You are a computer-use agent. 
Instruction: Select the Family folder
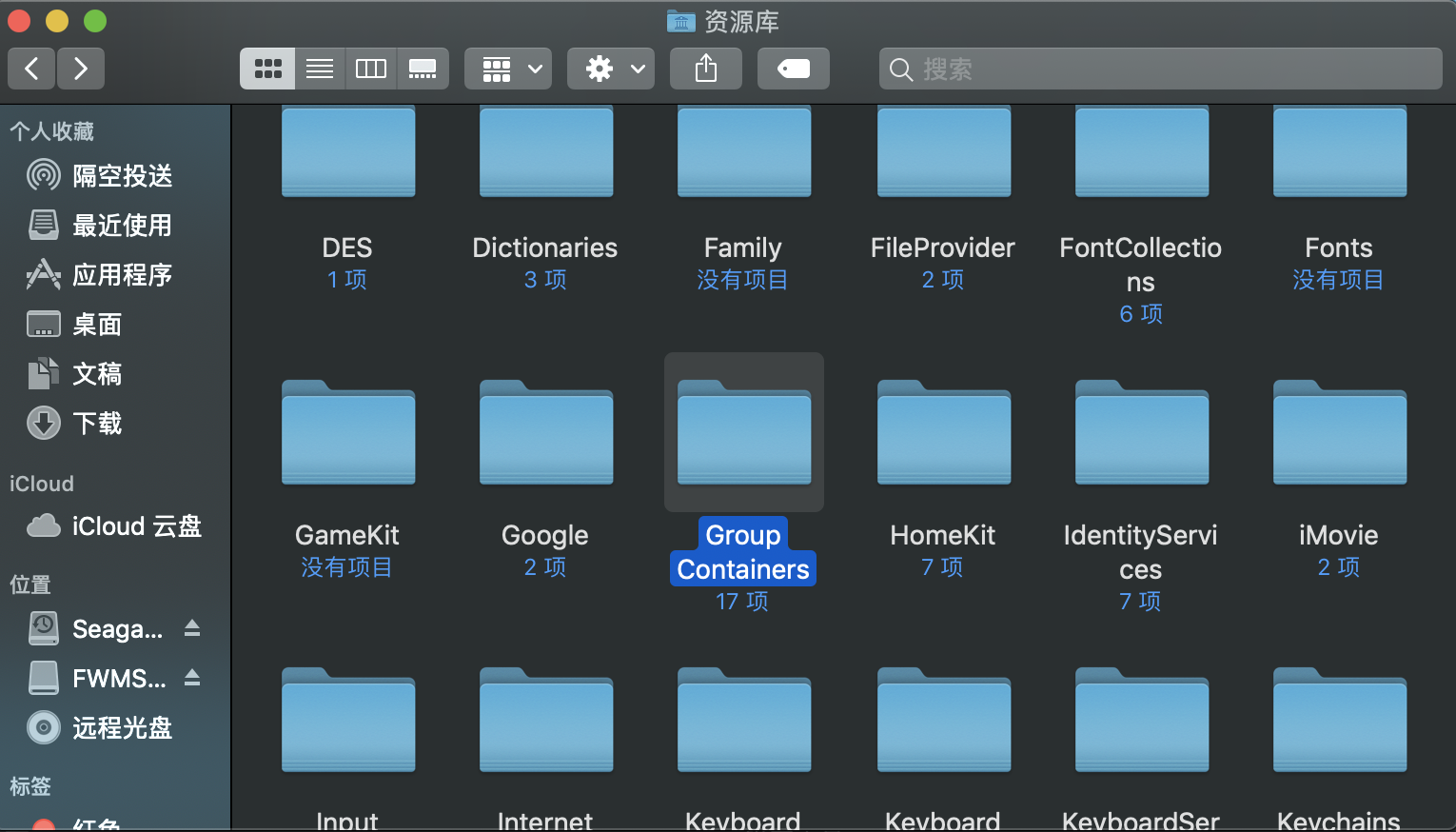pos(744,150)
